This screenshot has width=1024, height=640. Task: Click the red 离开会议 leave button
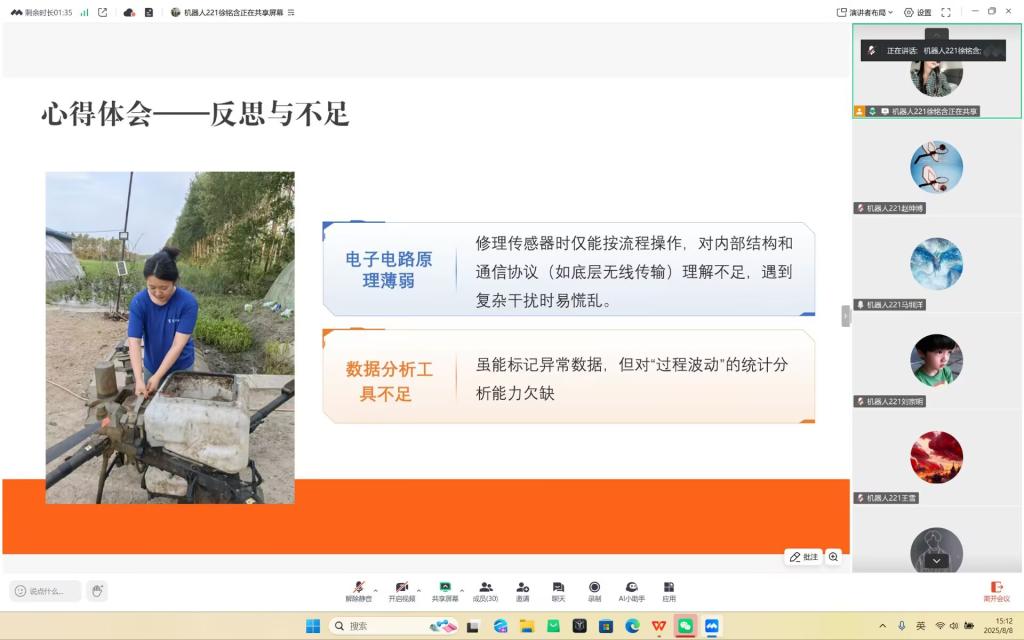[996, 590]
